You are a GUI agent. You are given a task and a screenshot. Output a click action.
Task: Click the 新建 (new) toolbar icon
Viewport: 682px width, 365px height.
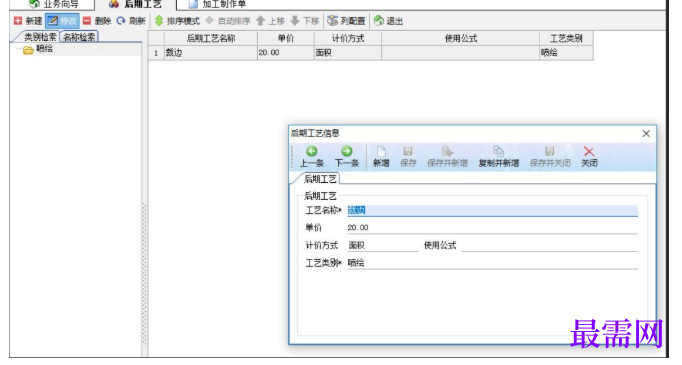18,20
